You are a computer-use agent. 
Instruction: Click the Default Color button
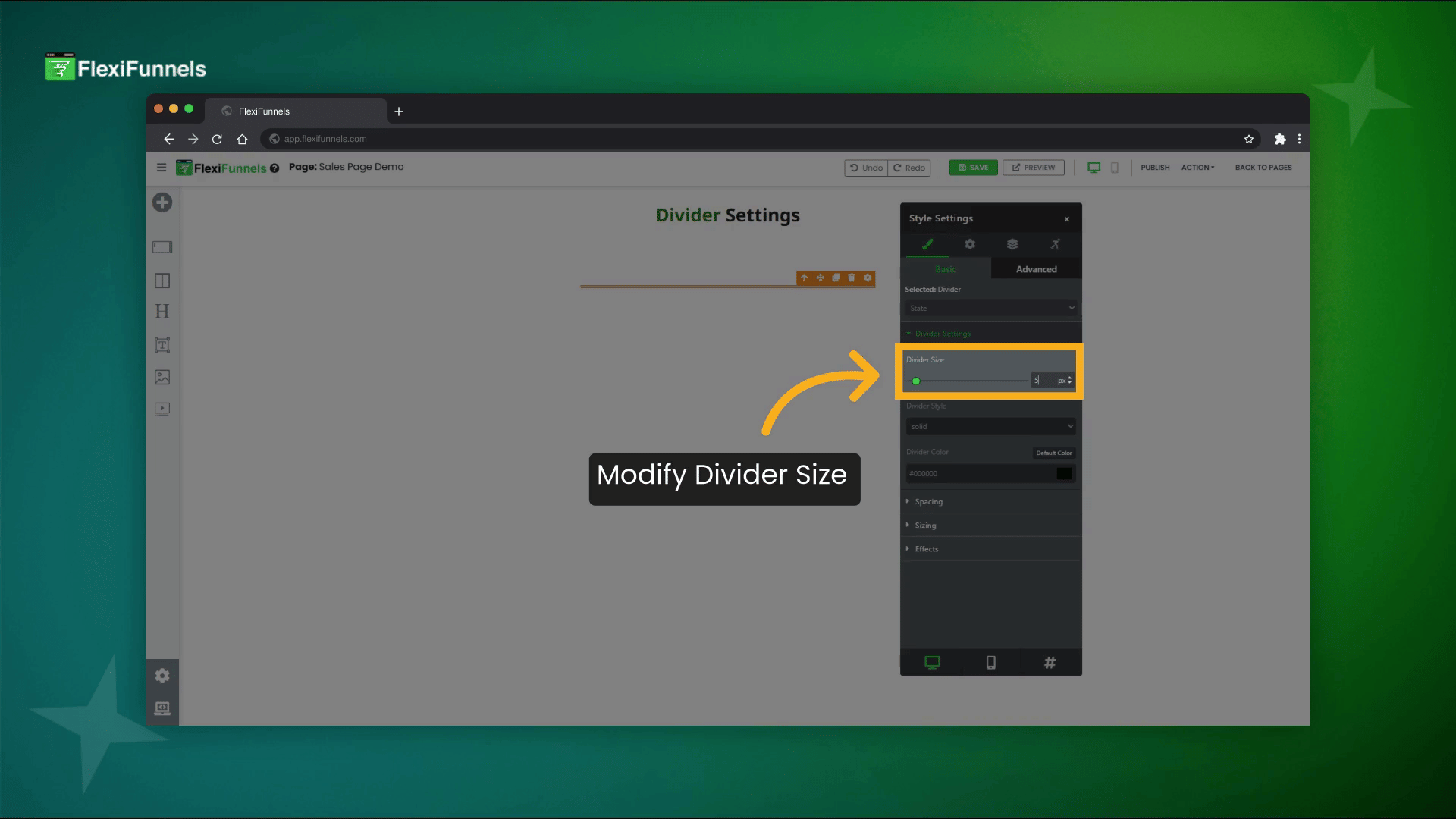1053,453
